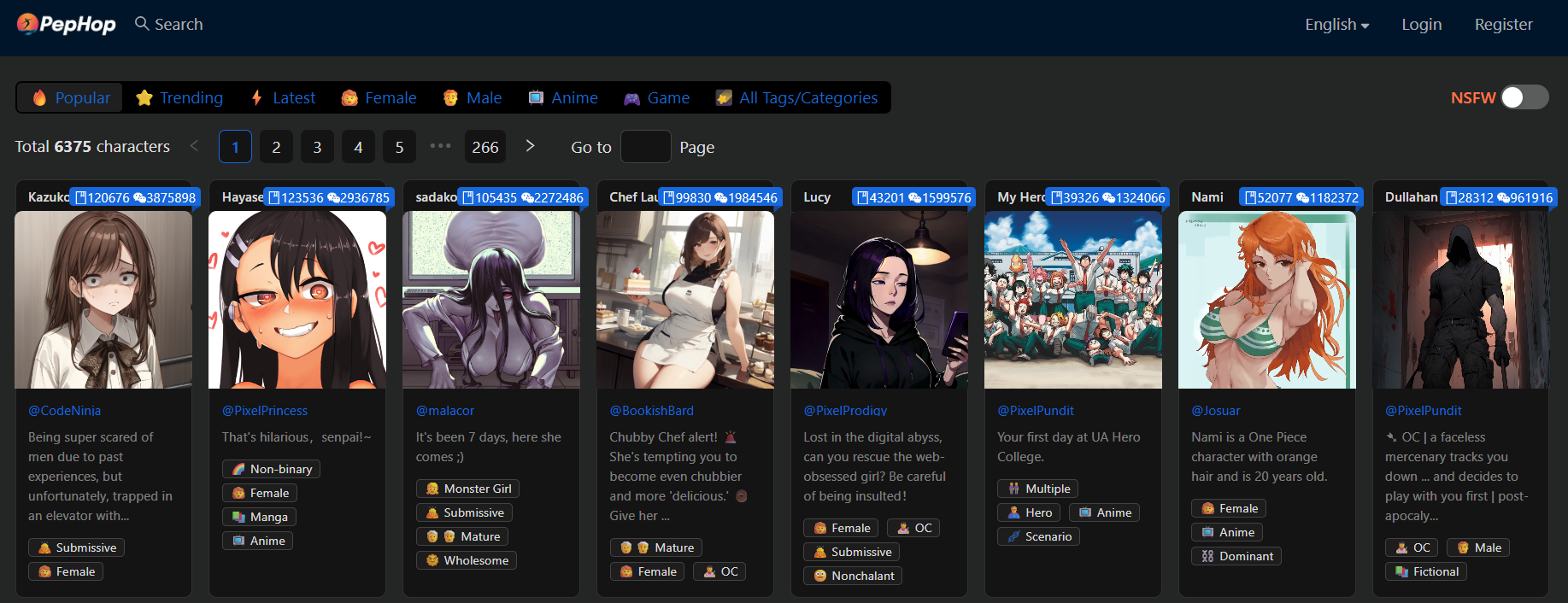Switch to the Latest tab
The image size is (1568, 603).
[283, 97]
